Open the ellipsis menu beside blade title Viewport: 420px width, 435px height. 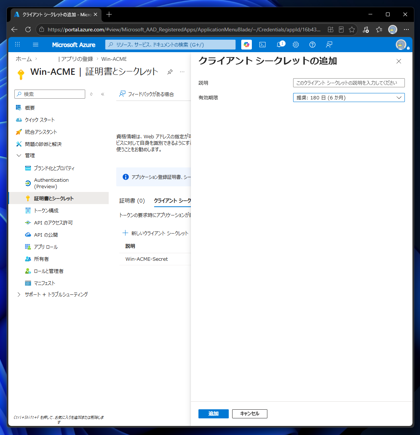click(x=182, y=72)
